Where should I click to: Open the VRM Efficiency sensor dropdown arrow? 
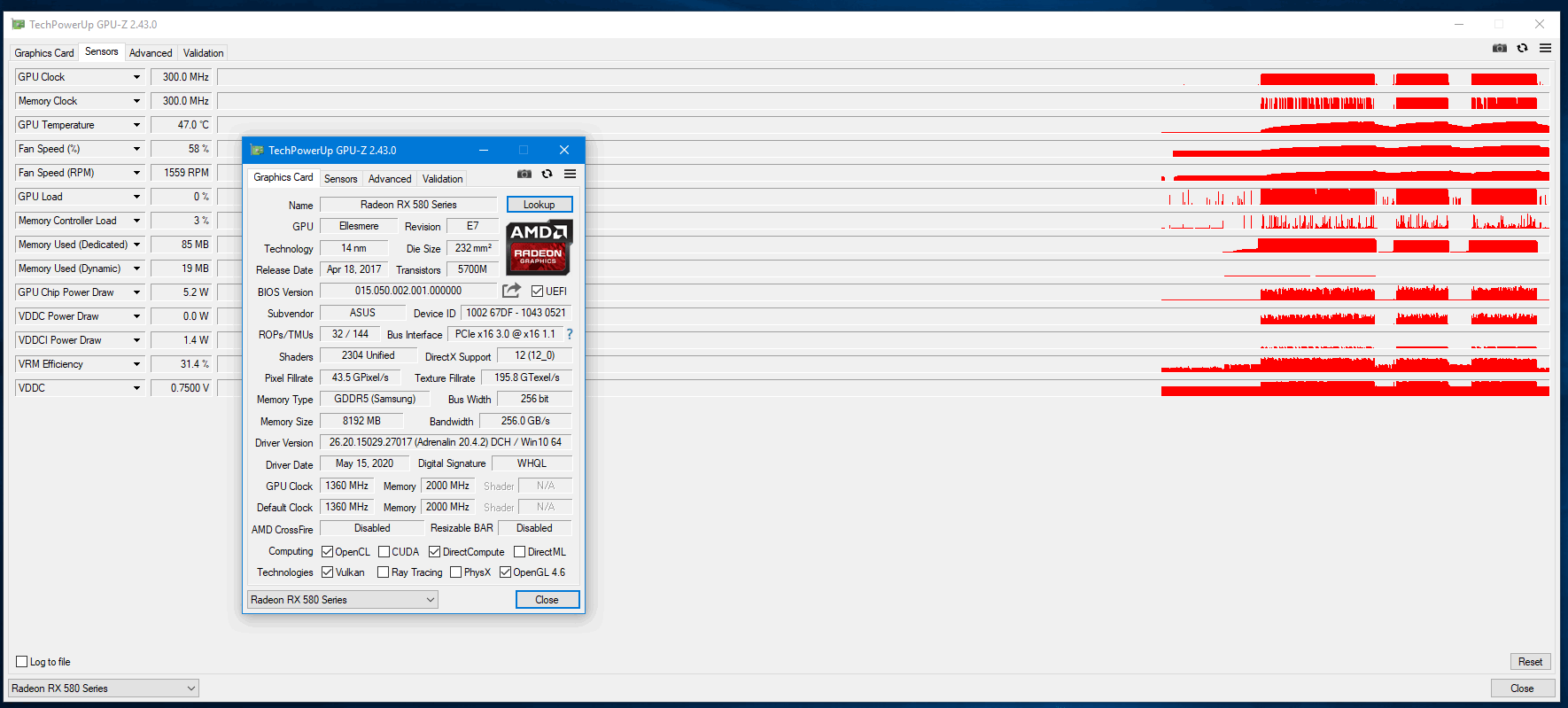click(136, 364)
